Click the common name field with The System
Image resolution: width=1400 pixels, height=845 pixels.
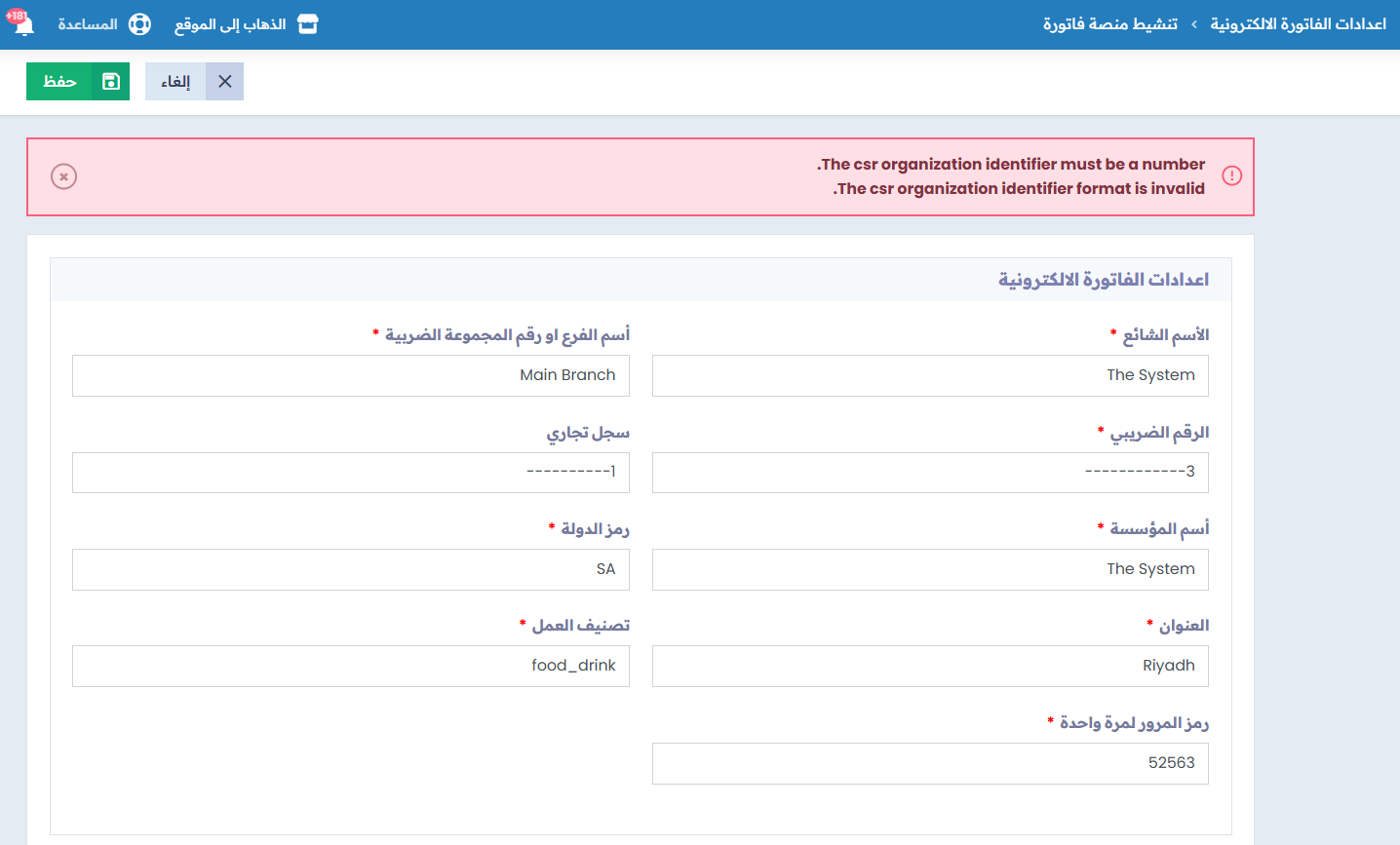(930, 375)
